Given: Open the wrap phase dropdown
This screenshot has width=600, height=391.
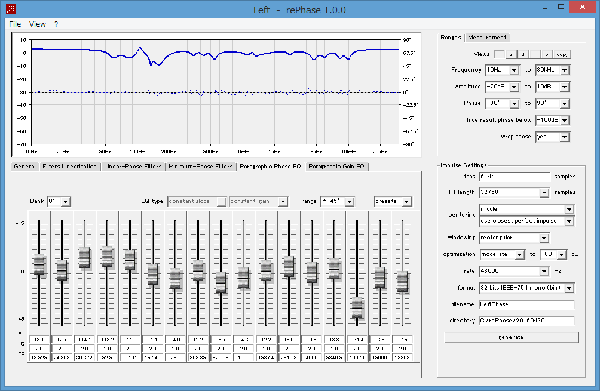Looking at the screenshot, I should pyautogui.click(x=564, y=137).
